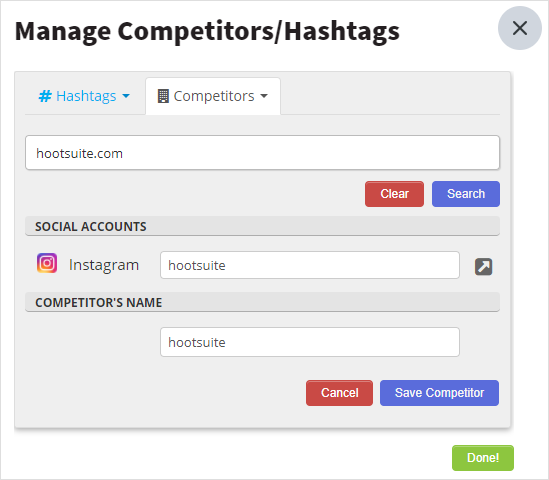Search for hootsuite.com

click(x=466, y=194)
